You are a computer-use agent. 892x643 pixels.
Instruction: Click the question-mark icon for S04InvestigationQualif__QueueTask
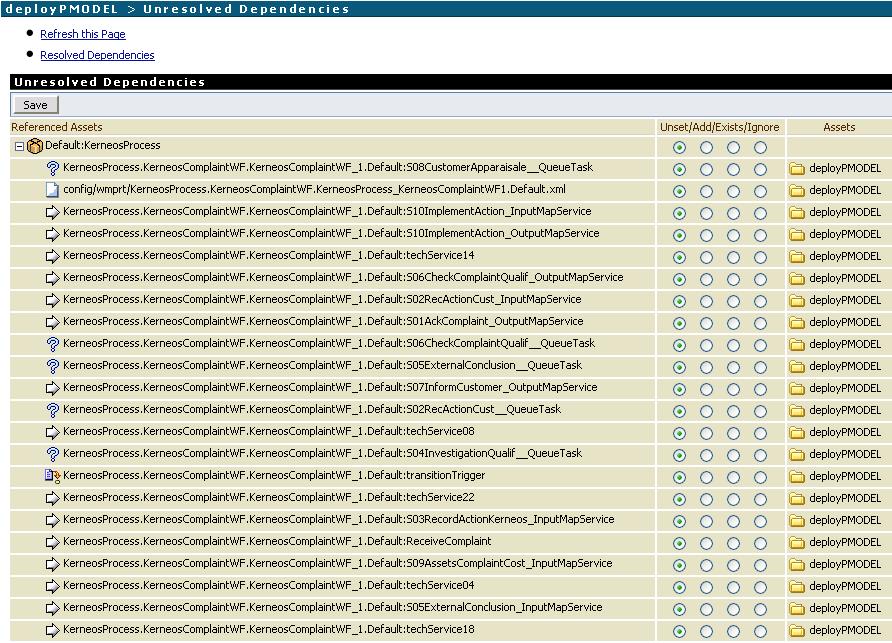coord(52,454)
